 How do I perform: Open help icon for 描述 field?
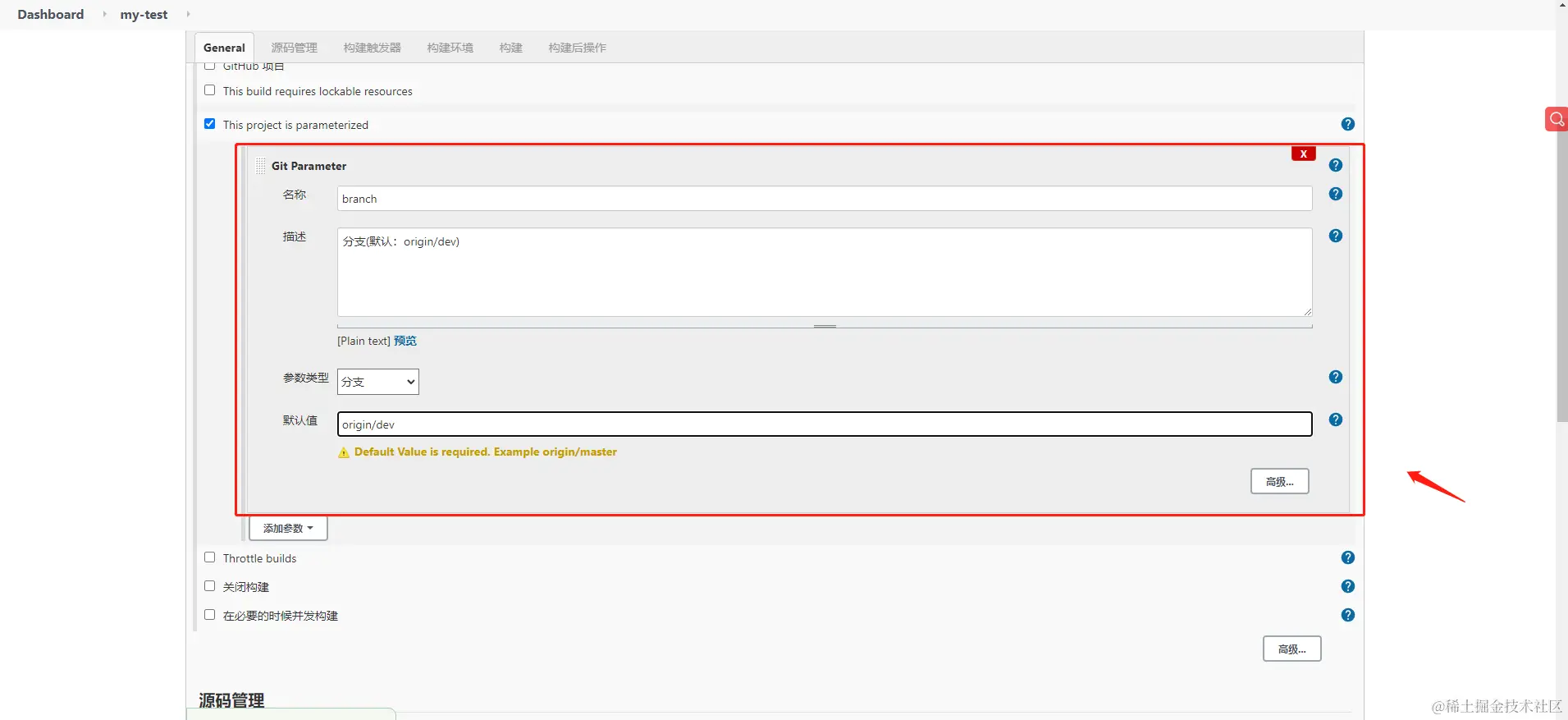[x=1335, y=236]
